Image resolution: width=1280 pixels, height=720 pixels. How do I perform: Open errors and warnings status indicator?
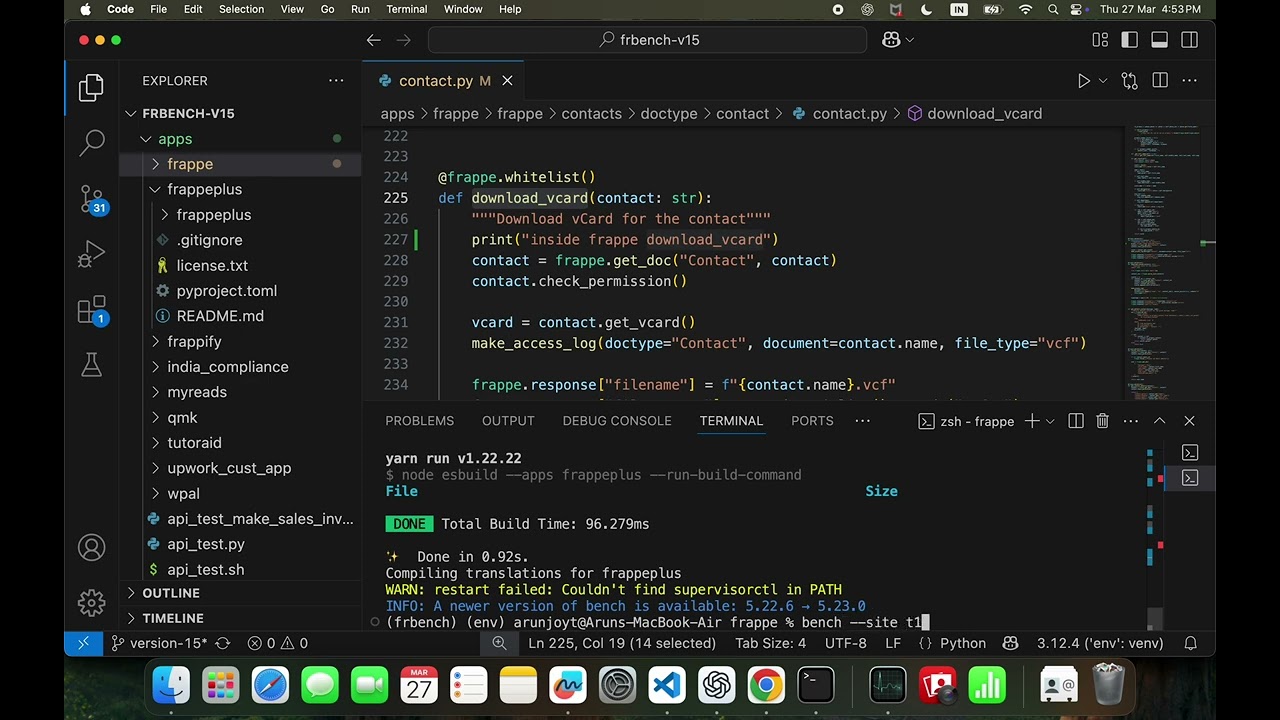[x=277, y=644]
